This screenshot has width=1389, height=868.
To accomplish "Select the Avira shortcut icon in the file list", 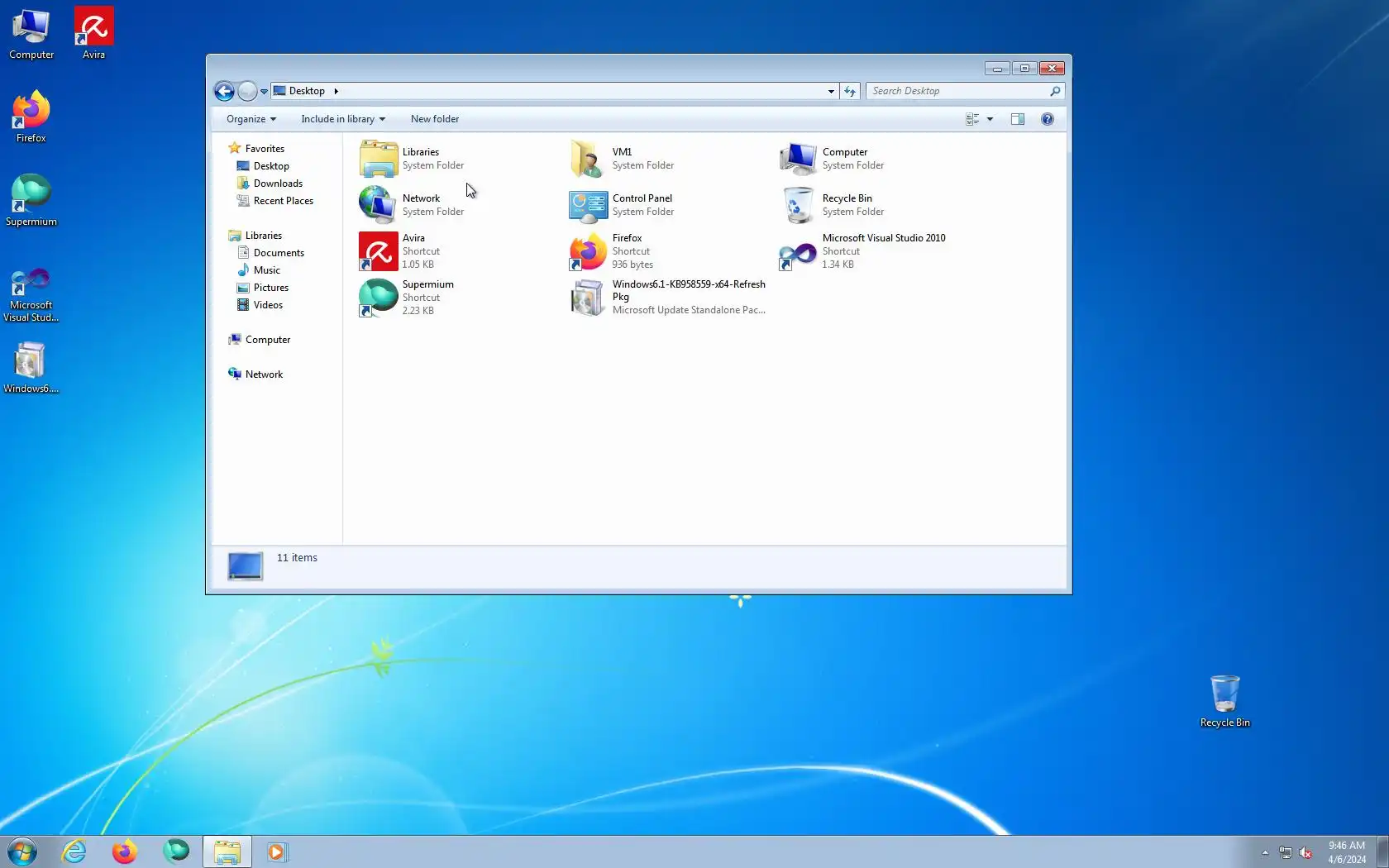I will (x=379, y=250).
